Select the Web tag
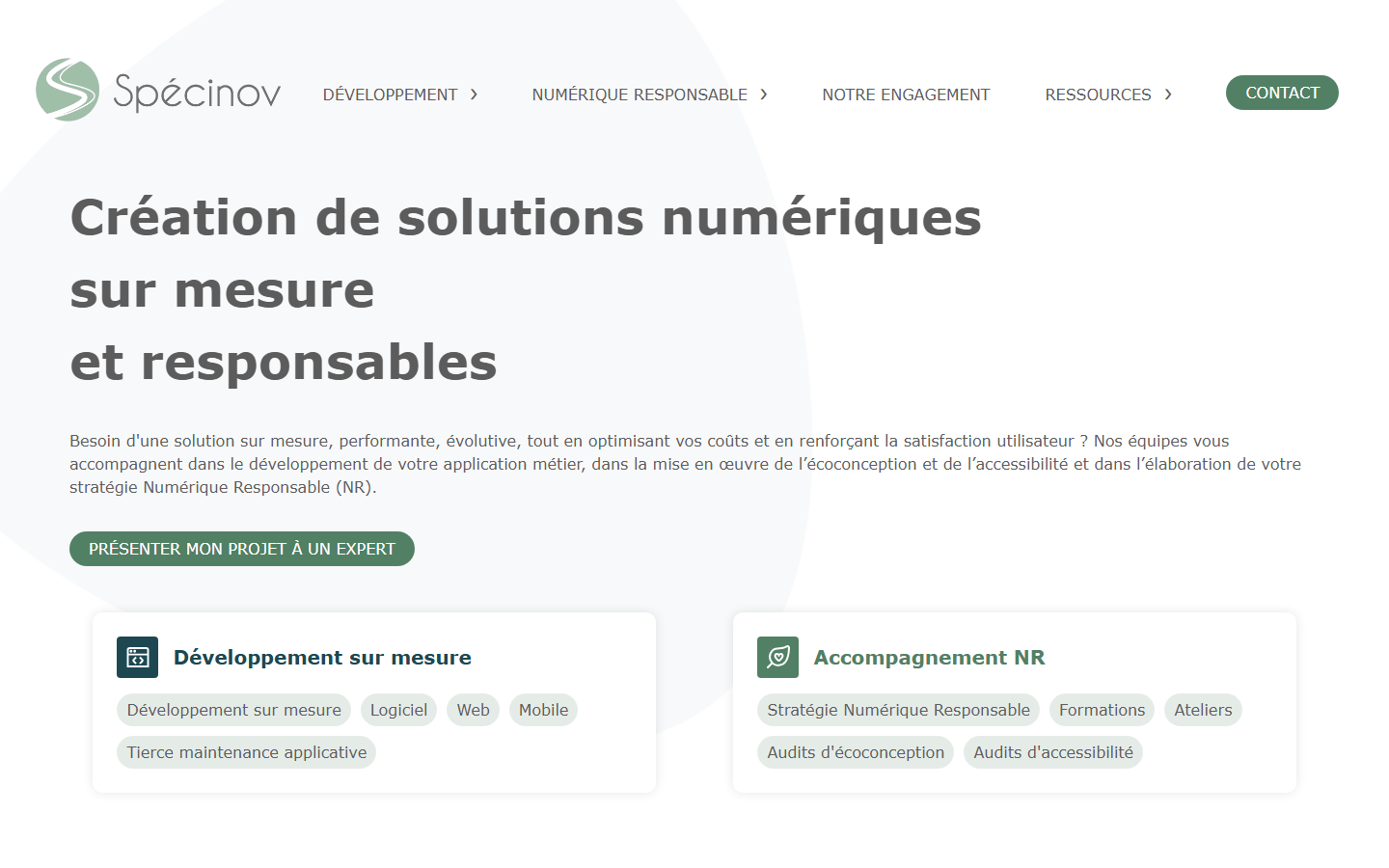Viewport: 1389px width, 868px height. 473,710
